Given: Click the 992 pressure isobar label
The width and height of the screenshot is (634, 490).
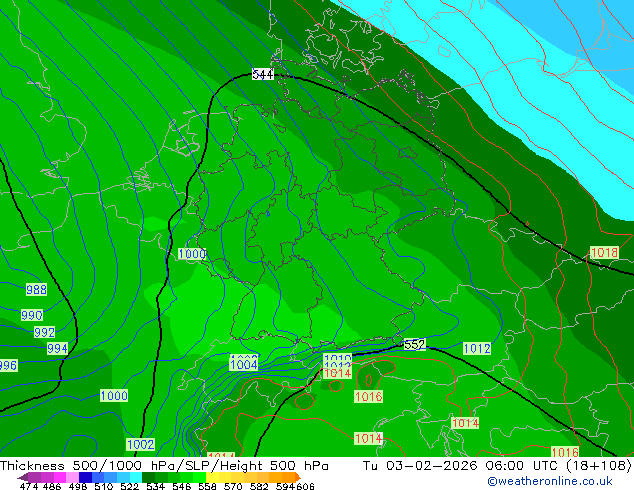Looking at the screenshot, I should tap(44, 332).
